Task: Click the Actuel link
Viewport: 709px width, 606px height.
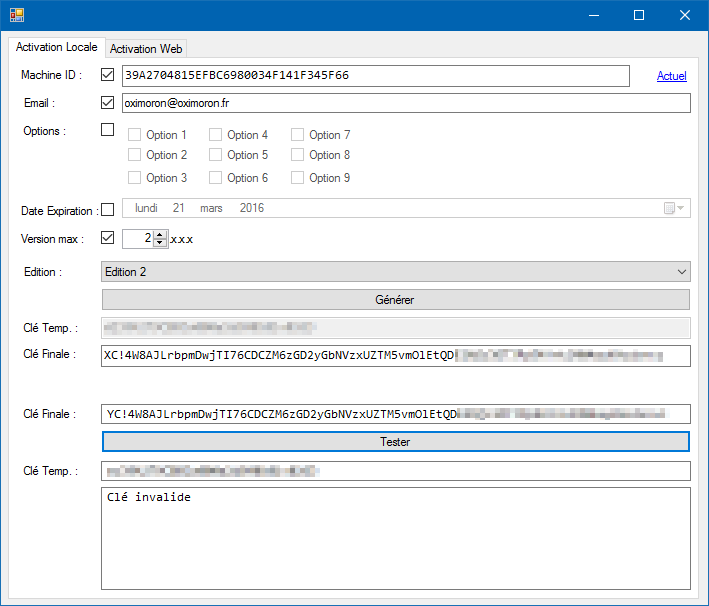Action: tap(671, 76)
